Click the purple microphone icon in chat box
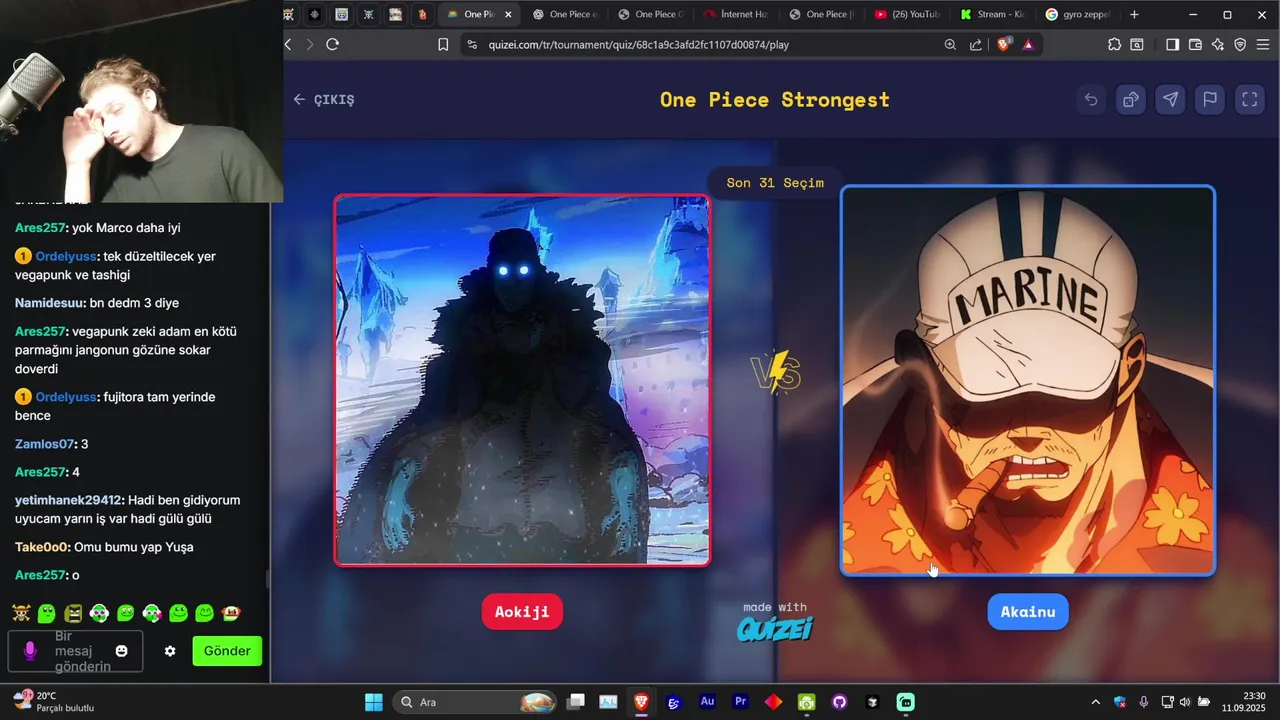Viewport: 1280px width, 720px height. tap(30, 651)
